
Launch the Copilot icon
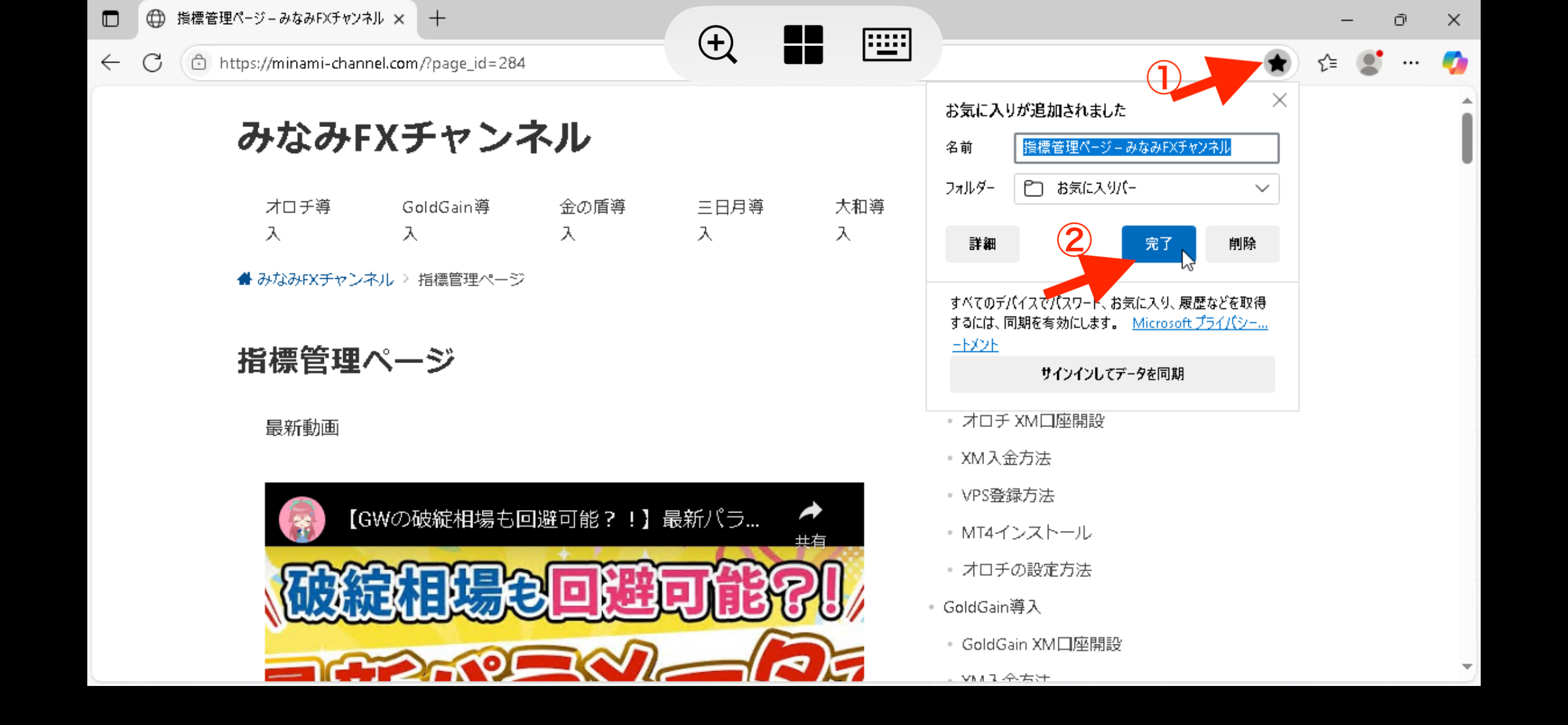[x=1454, y=63]
